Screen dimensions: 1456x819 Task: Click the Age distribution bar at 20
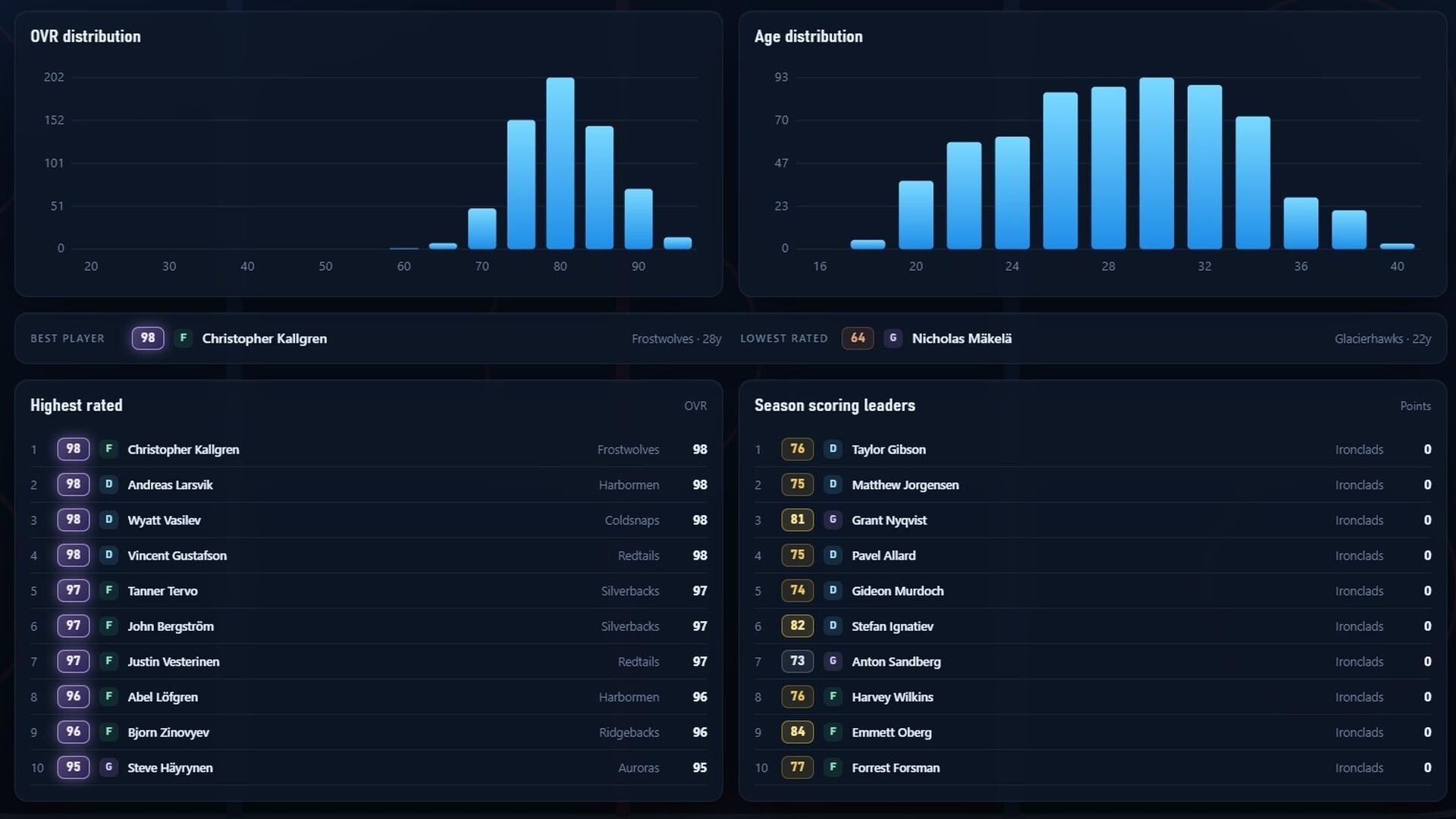916,215
